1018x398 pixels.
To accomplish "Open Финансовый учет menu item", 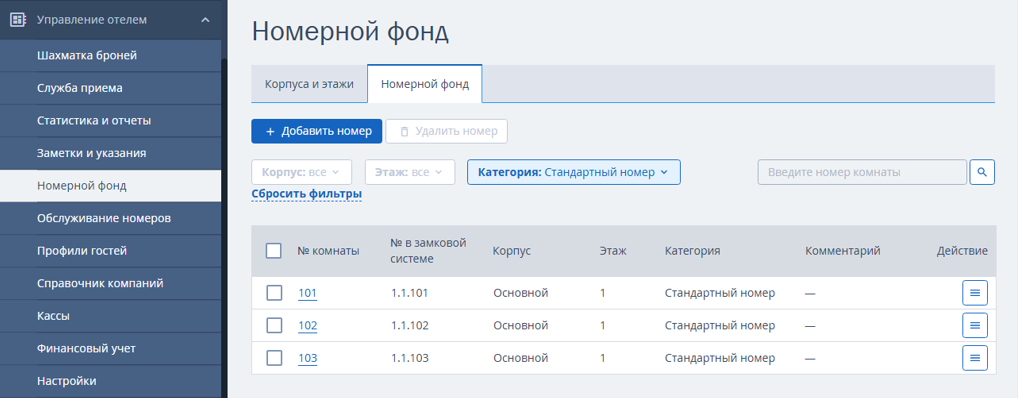I will [110, 349].
